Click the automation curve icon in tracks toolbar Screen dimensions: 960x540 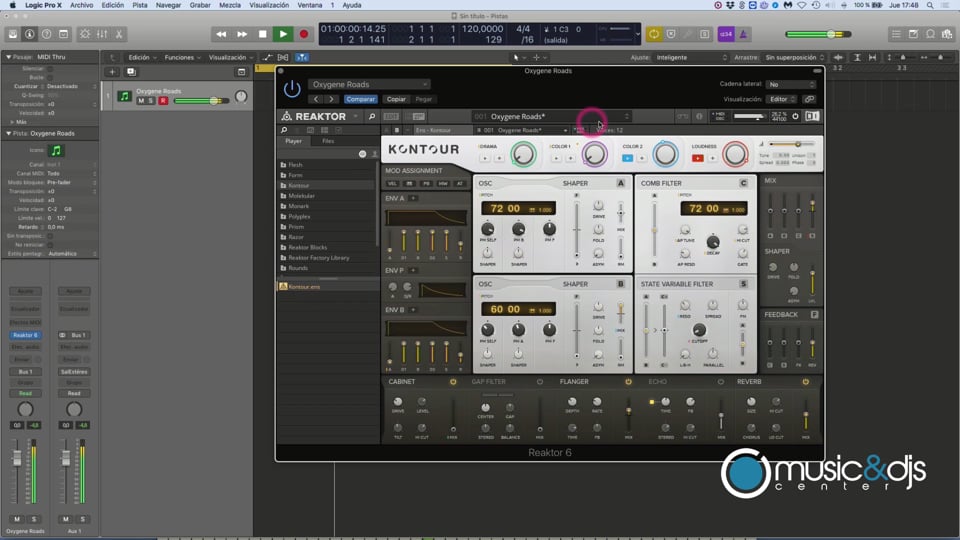[268, 58]
